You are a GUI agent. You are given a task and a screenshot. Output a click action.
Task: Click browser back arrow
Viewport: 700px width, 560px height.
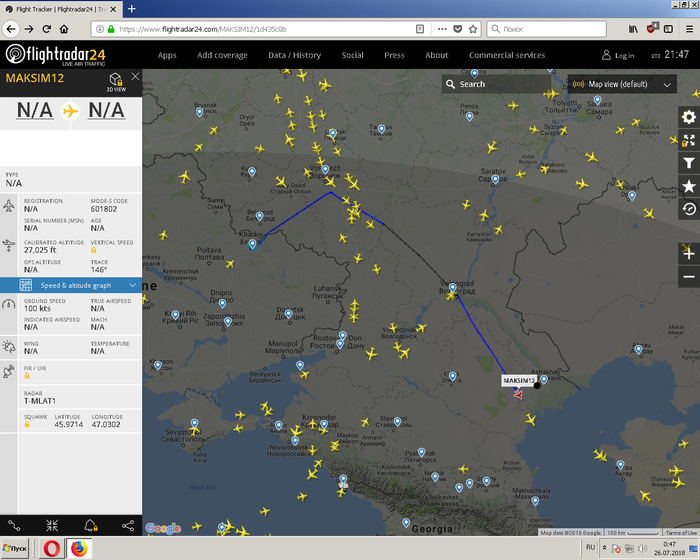click(11, 29)
